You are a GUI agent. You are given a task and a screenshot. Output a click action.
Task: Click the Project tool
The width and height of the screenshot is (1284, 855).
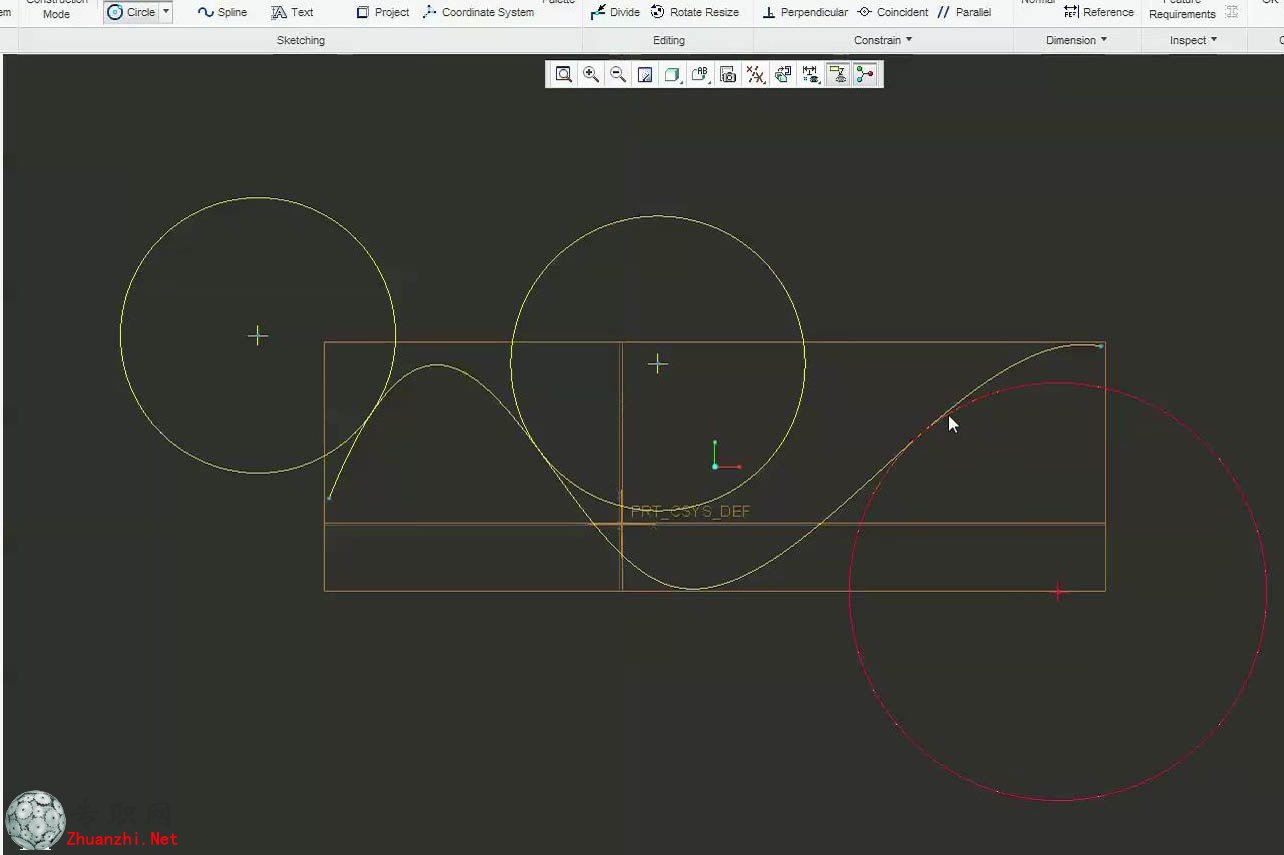[x=383, y=12]
